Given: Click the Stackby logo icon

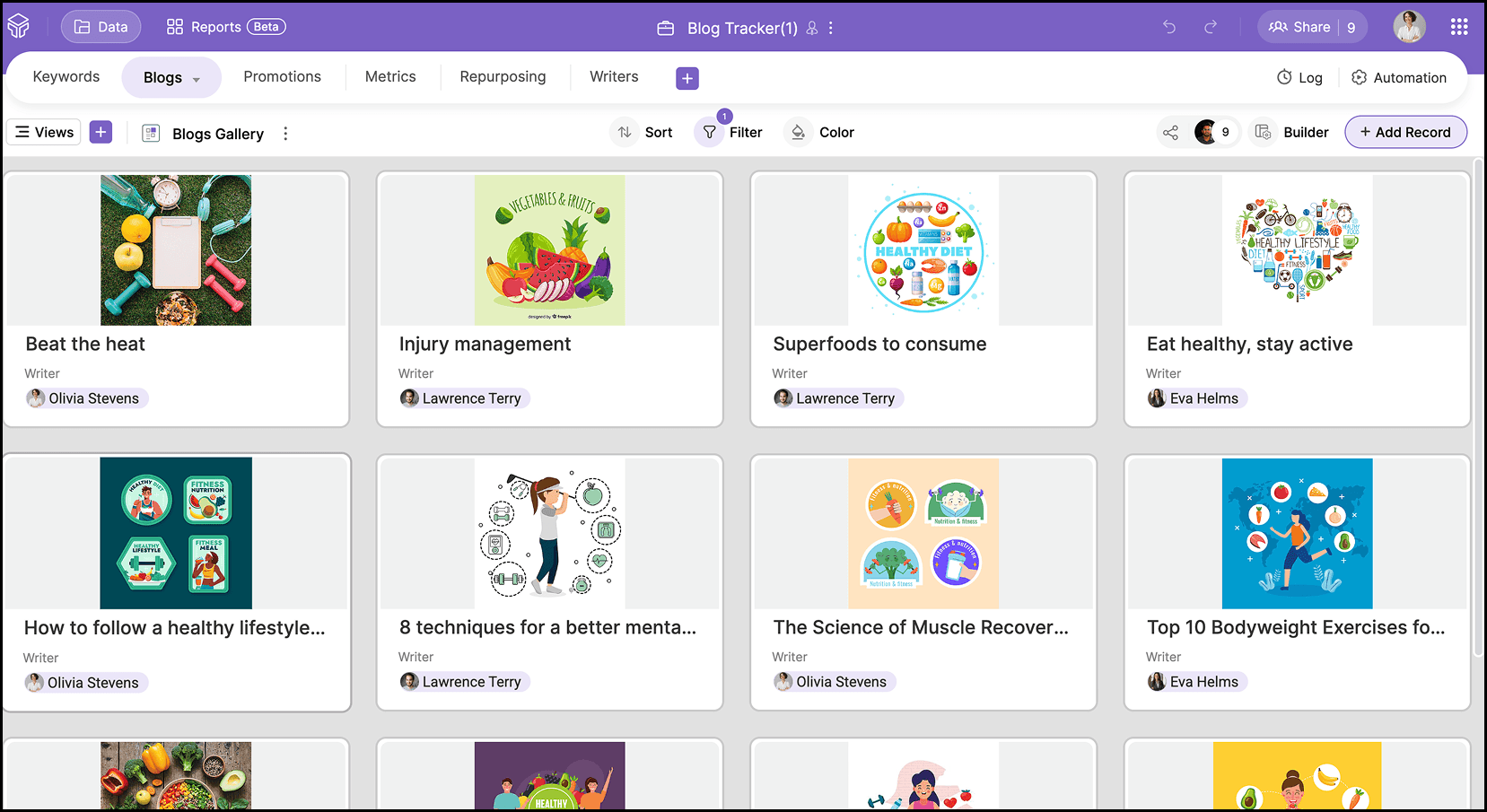Looking at the screenshot, I should tap(19, 27).
